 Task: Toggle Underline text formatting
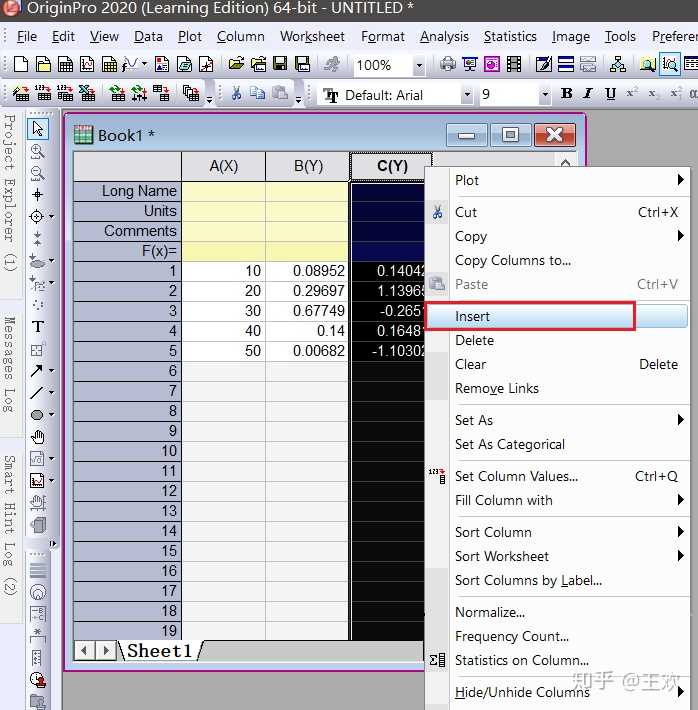[610, 94]
